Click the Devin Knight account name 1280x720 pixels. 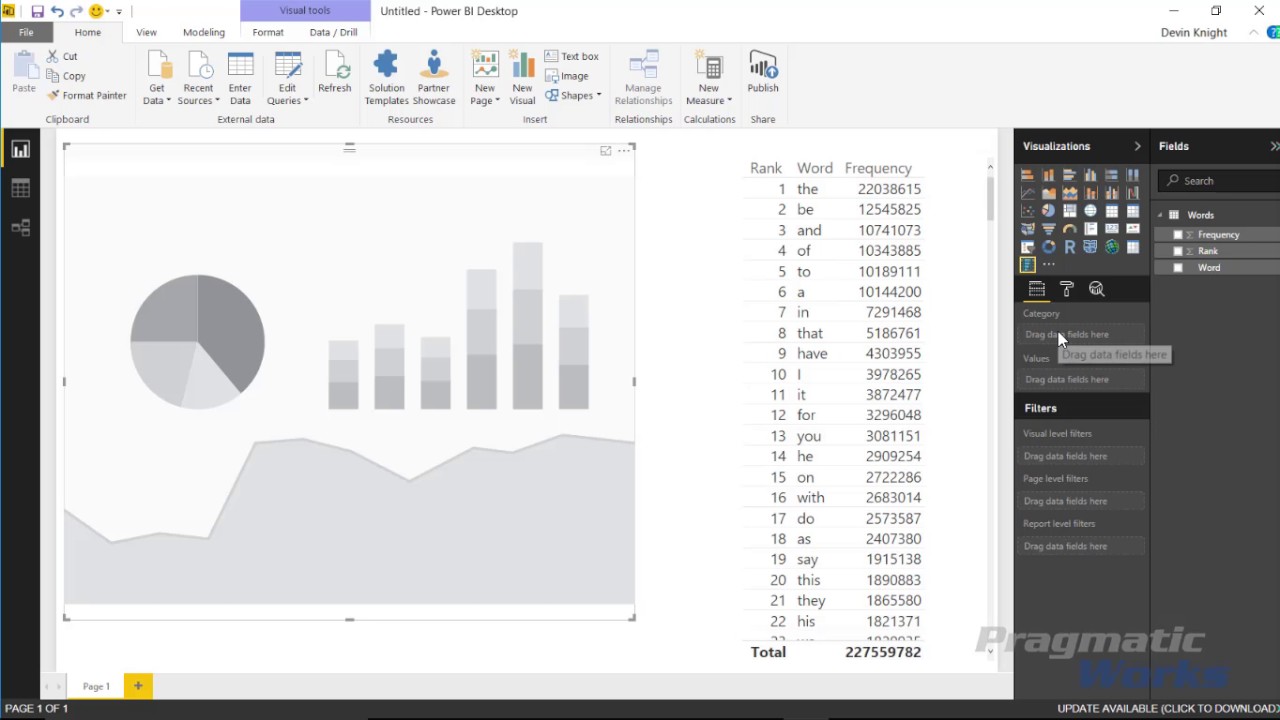pyautogui.click(x=1194, y=33)
